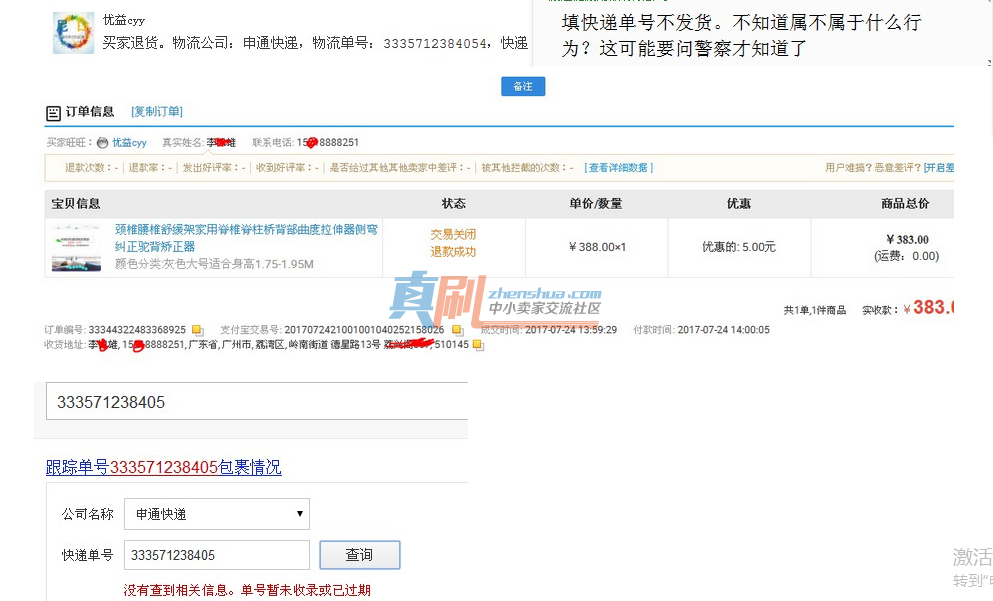Click the 状态 column header
993x601 pixels.
[x=453, y=203]
